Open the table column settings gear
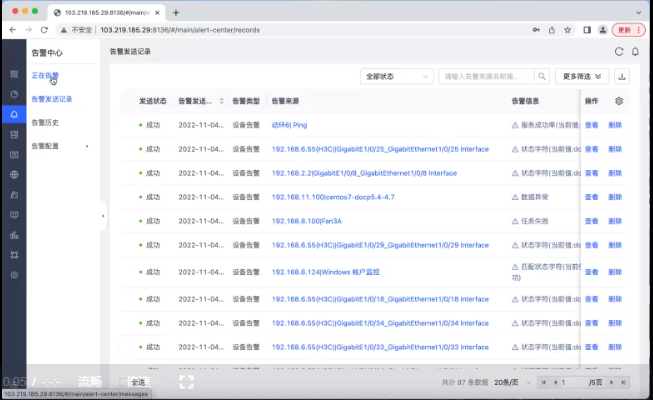This screenshot has width=653, height=401. tap(619, 101)
